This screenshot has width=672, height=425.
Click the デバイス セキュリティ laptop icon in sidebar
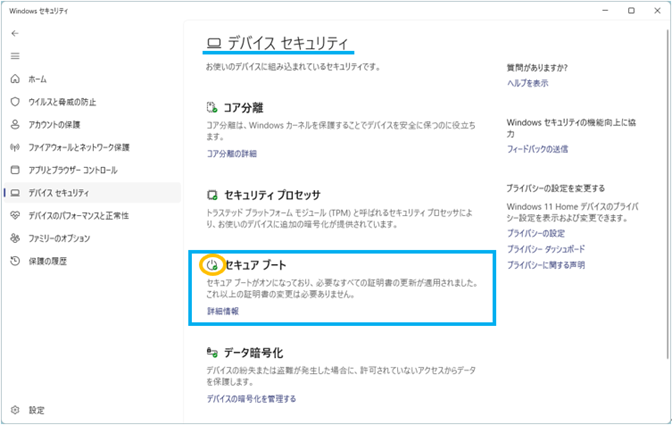(15, 193)
